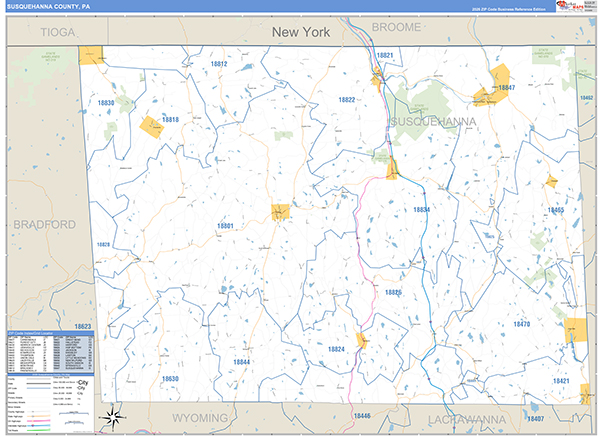Click ZIP code label 18828
The height and width of the screenshot is (436, 600).
tap(103, 245)
